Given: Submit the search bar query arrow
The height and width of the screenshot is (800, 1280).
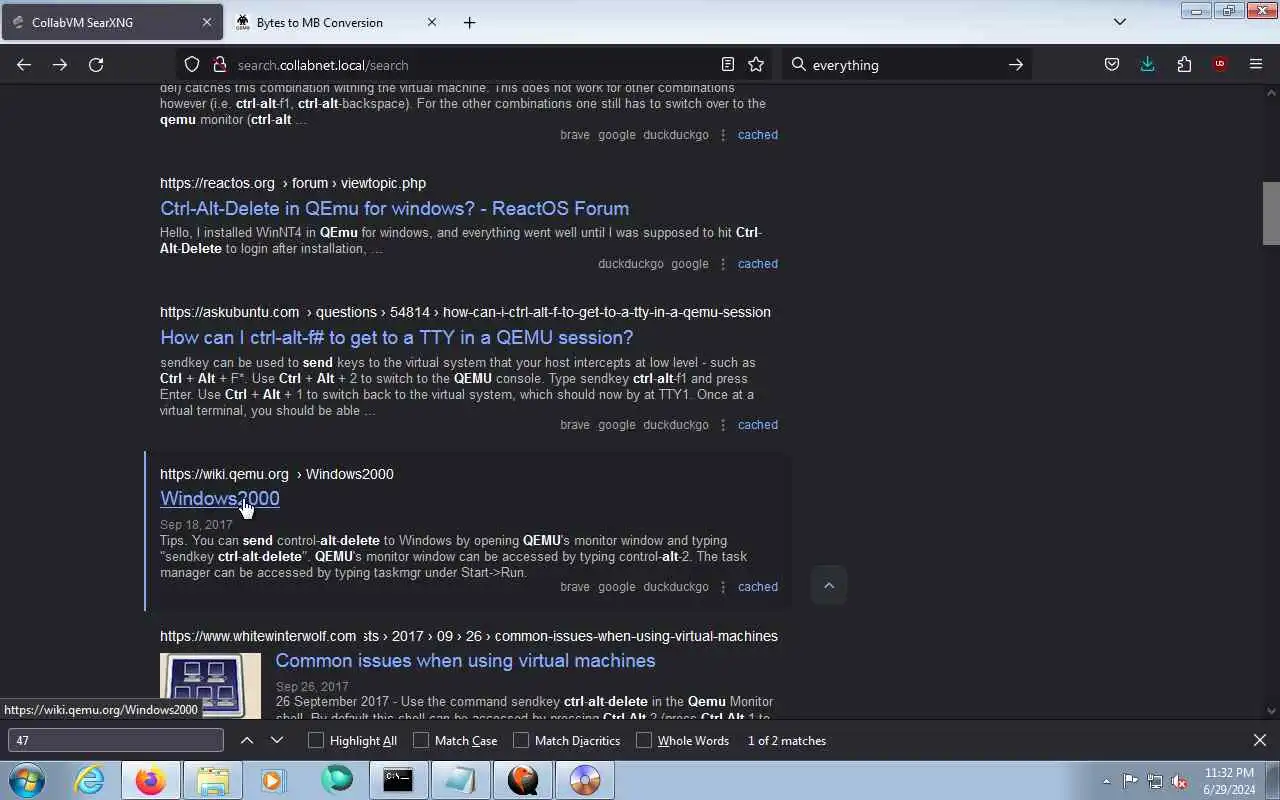Looking at the screenshot, I should pos(1015,65).
